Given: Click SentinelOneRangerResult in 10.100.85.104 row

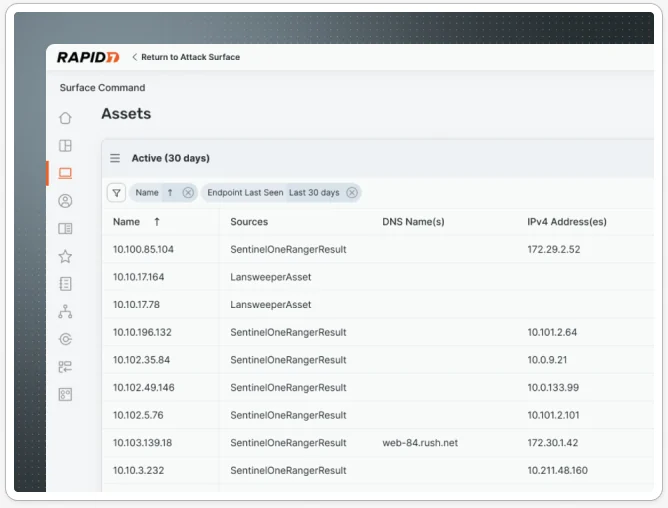Looking at the screenshot, I should click(x=288, y=249).
